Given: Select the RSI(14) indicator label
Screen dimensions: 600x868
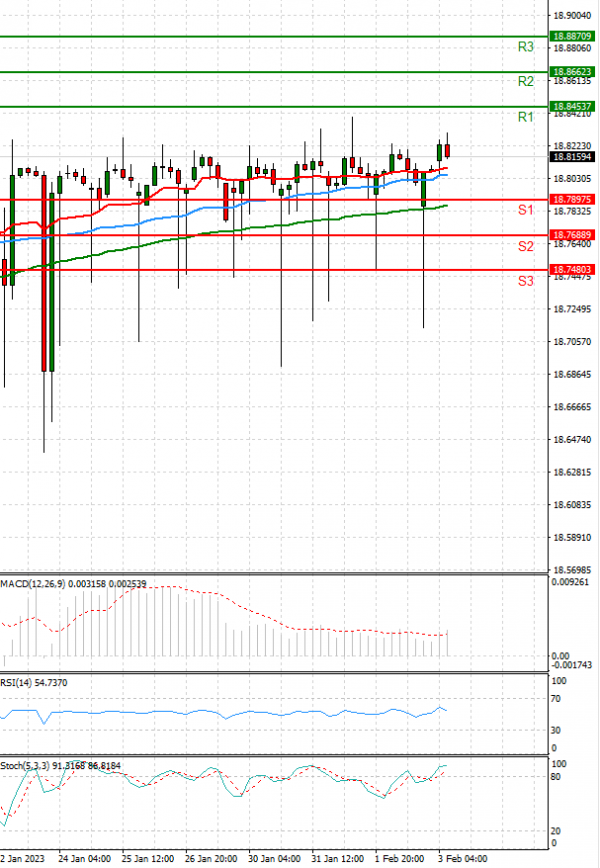Looking at the screenshot, I should [x=18, y=682].
